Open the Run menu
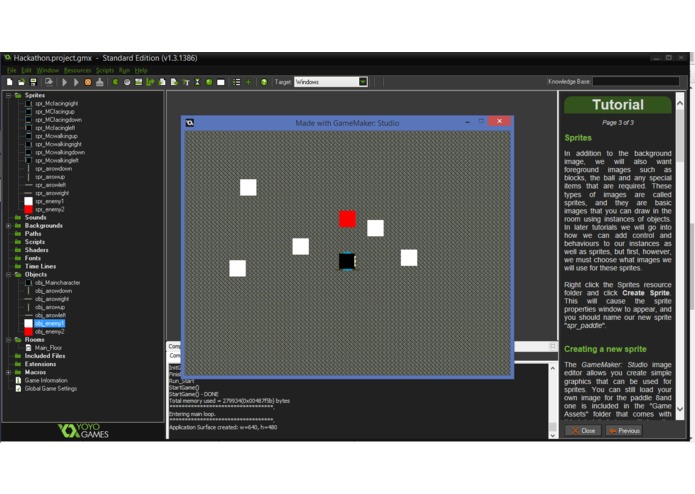This screenshot has width=695, height=494. click(x=125, y=70)
